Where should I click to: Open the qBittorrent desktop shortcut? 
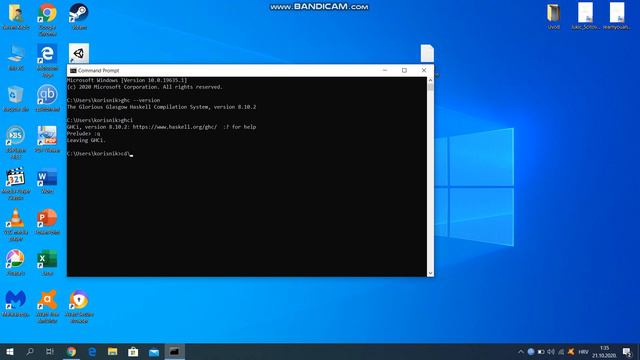tap(47, 98)
